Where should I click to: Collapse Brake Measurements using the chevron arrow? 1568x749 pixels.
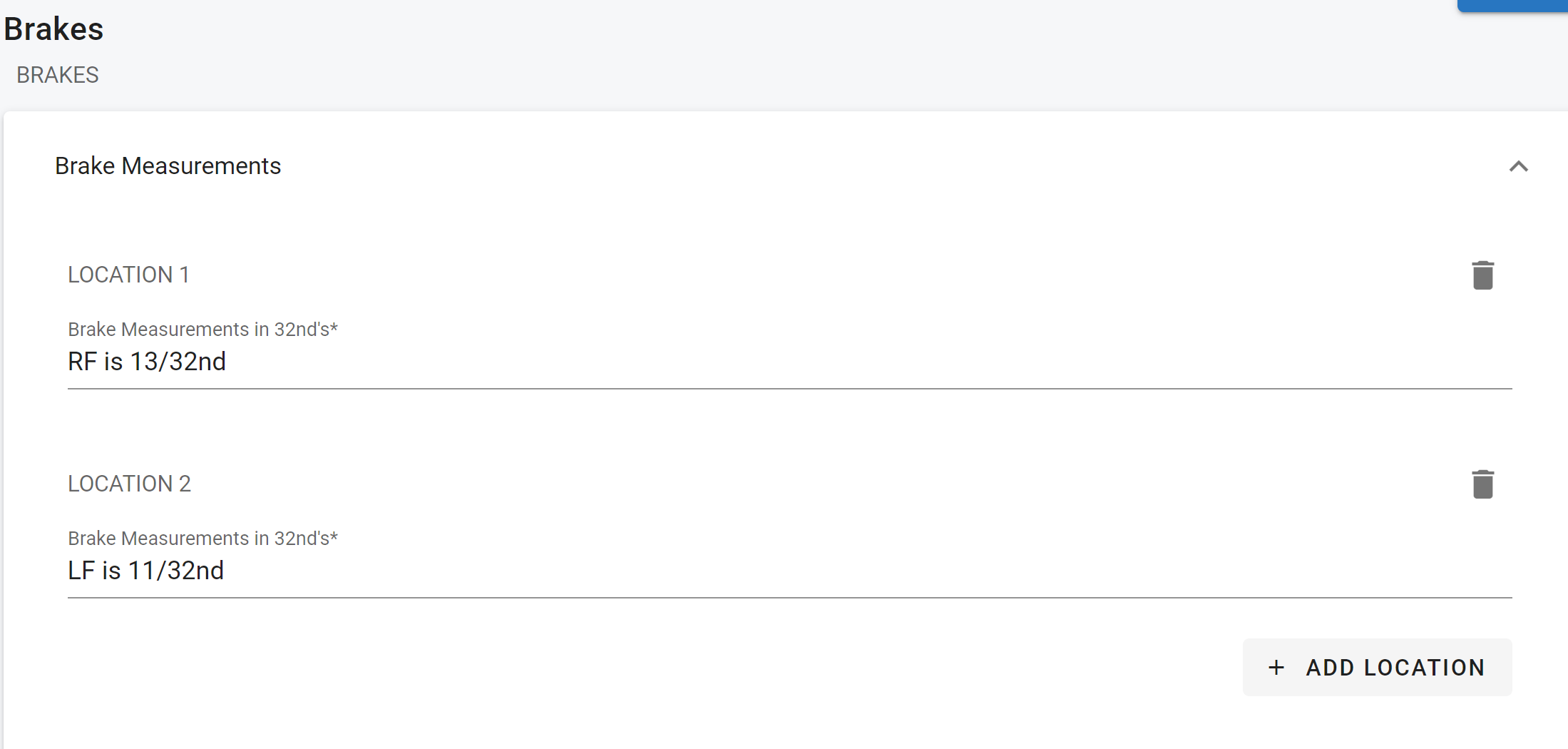pyautogui.click(x=1518, y=166)
